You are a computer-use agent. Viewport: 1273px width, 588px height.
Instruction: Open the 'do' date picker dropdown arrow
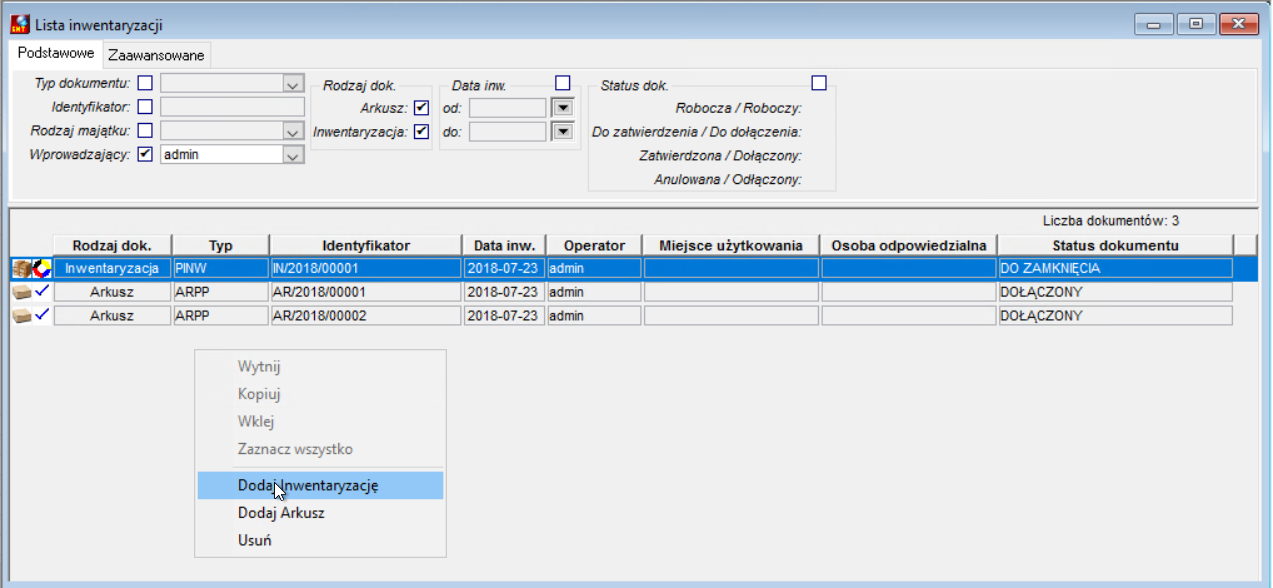[562, 131]
